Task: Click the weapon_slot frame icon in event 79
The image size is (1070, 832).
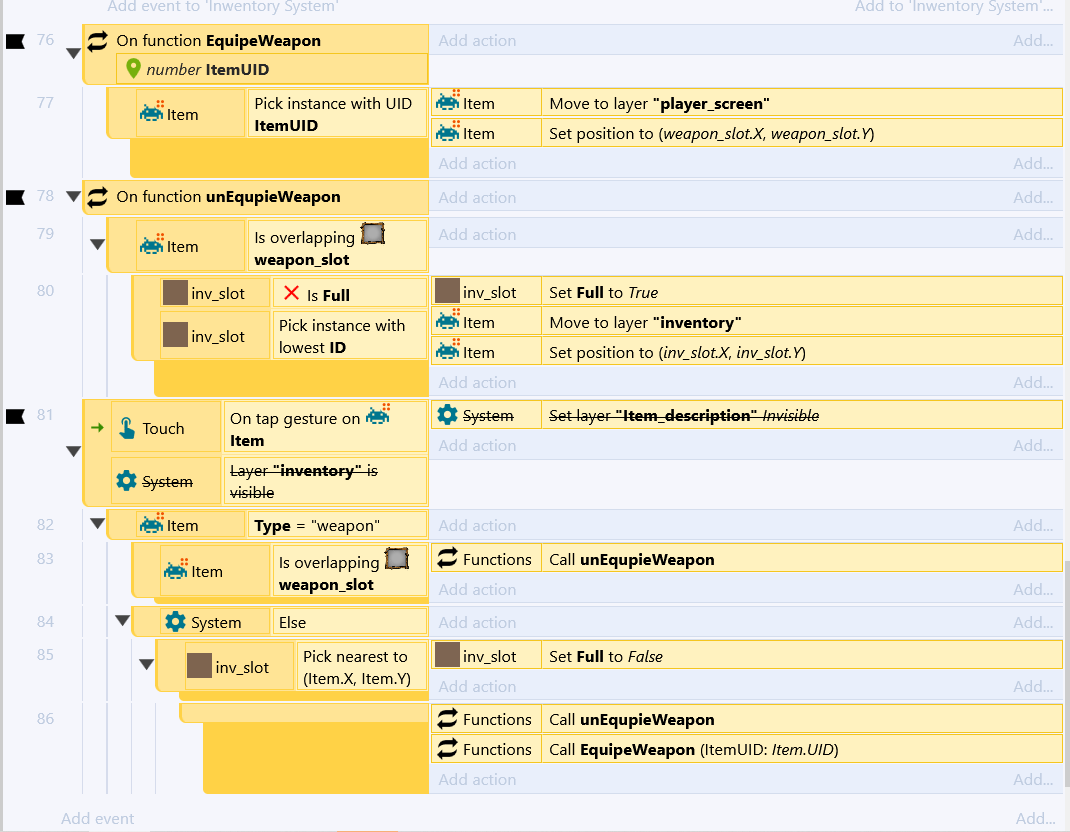Action: 373,234
